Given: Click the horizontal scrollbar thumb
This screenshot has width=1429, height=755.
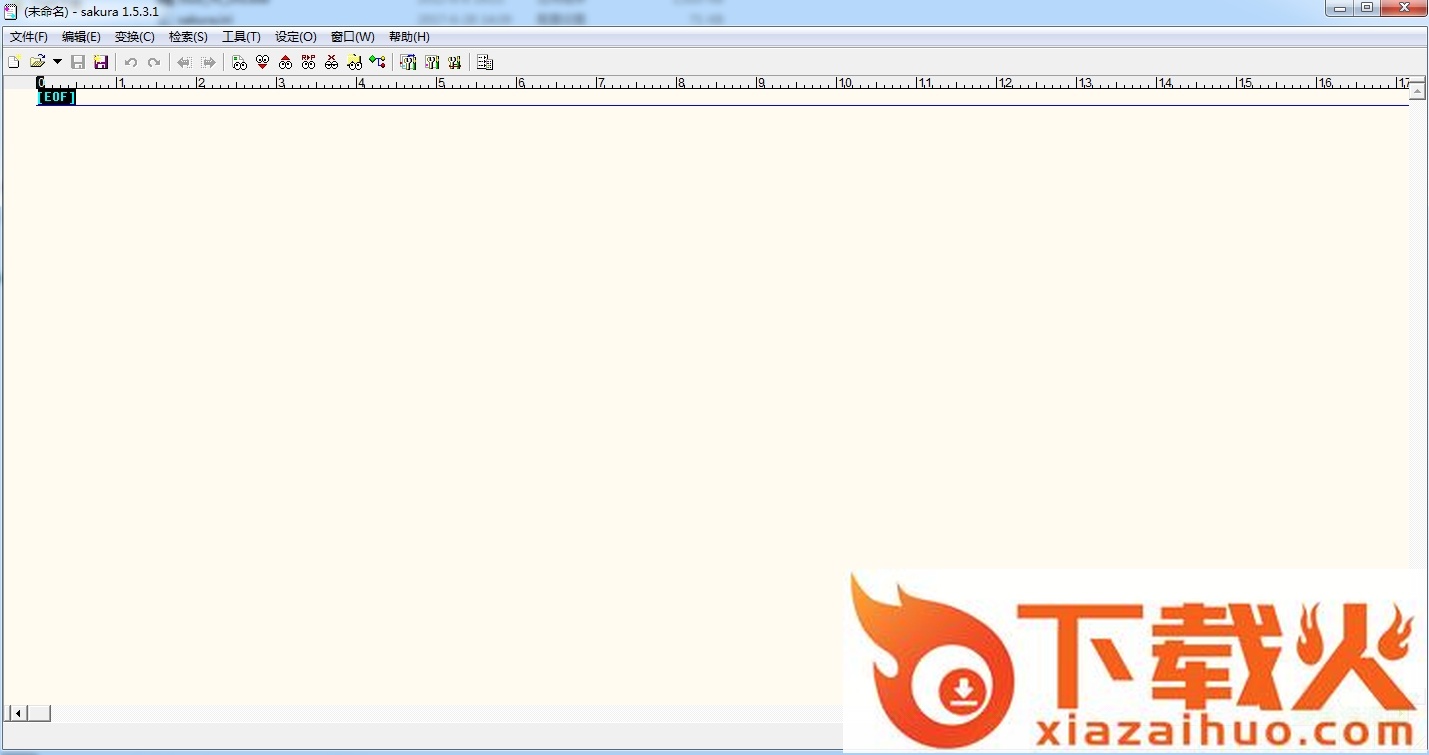Looking at the screenshot, I should (x=38, y=713).
